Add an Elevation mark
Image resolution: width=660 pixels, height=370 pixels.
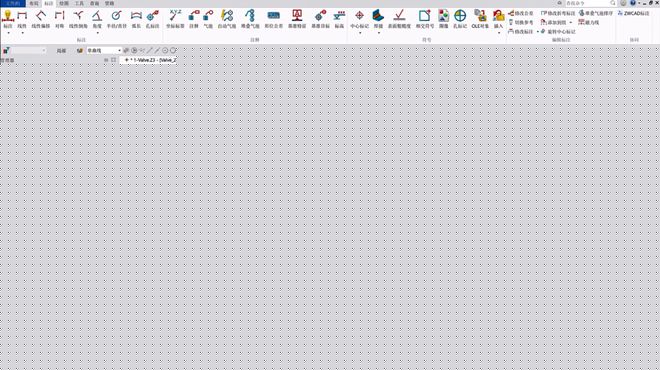339,19
